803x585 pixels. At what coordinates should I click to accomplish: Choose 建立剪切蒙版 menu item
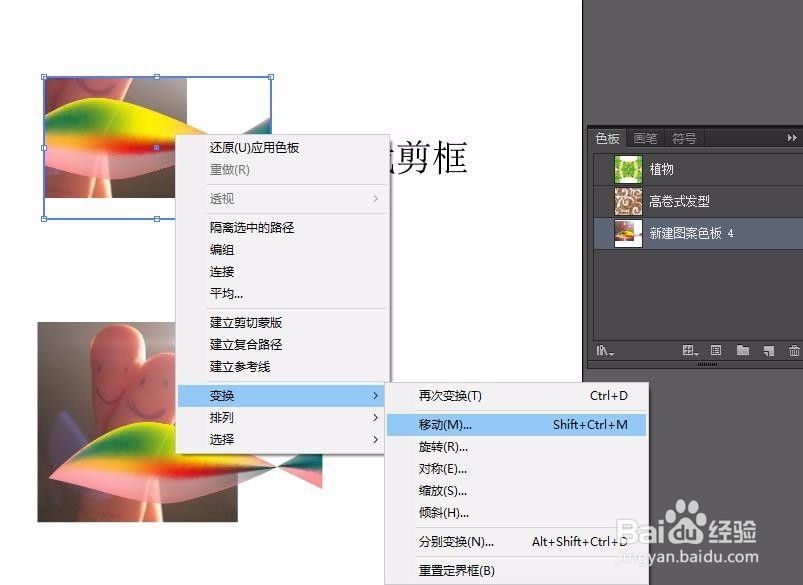[283, 323]
